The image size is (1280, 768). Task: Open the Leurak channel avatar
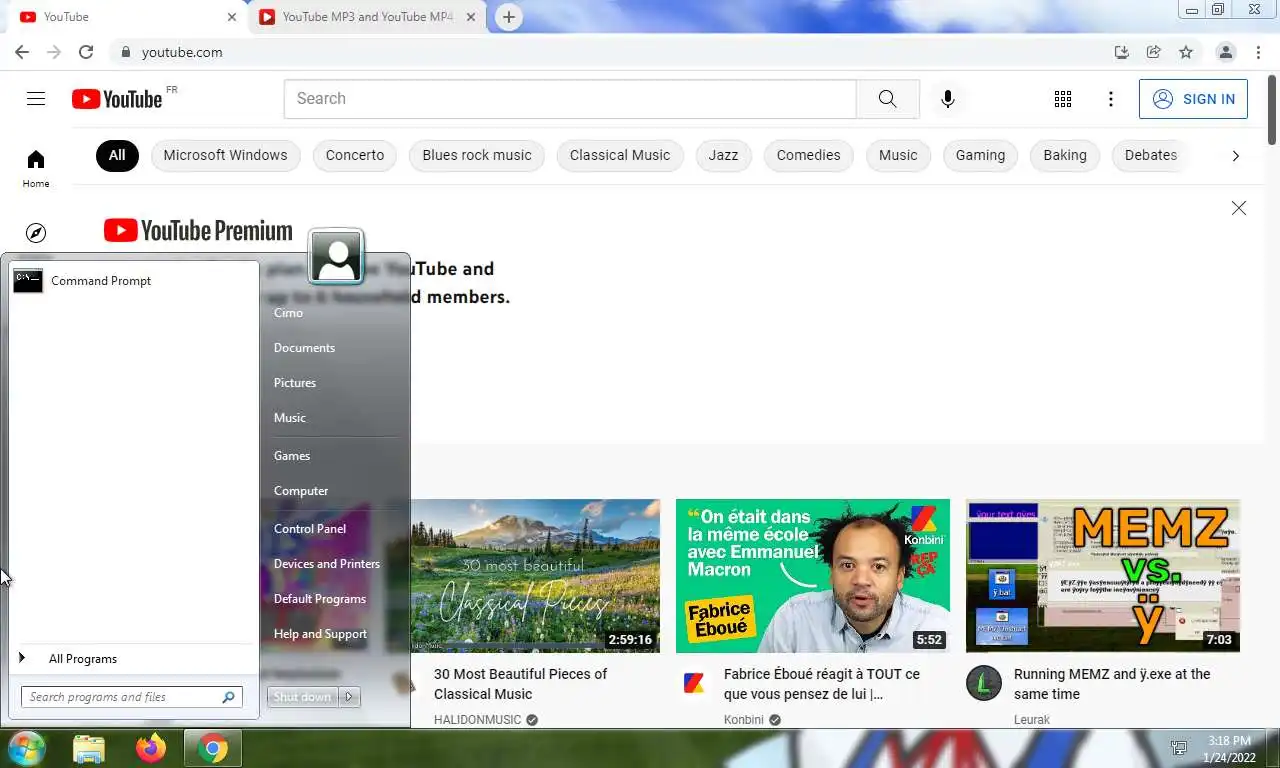(x=984, y=683)
